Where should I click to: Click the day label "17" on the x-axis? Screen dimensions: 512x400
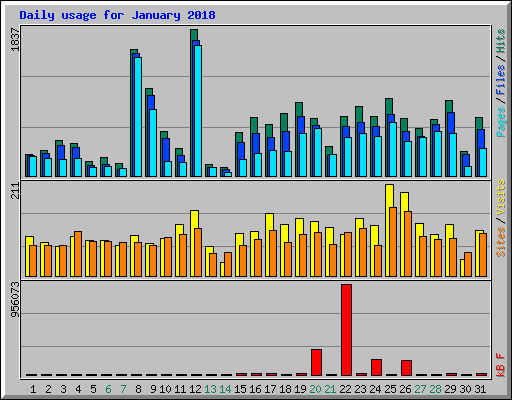coord(270,389)
